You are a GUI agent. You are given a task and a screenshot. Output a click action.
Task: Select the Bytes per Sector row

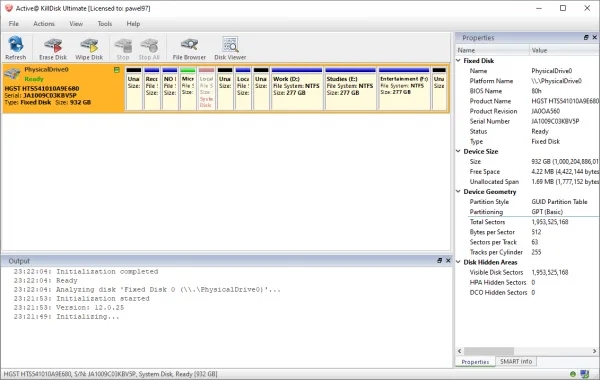527,232
